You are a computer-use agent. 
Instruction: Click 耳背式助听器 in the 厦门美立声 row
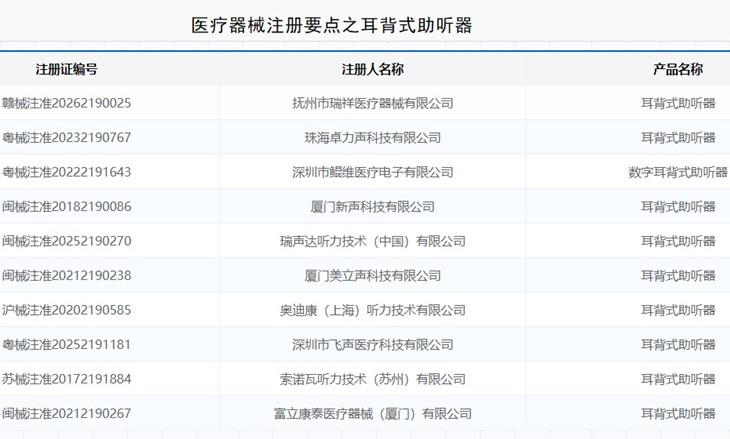pos(678,275)
